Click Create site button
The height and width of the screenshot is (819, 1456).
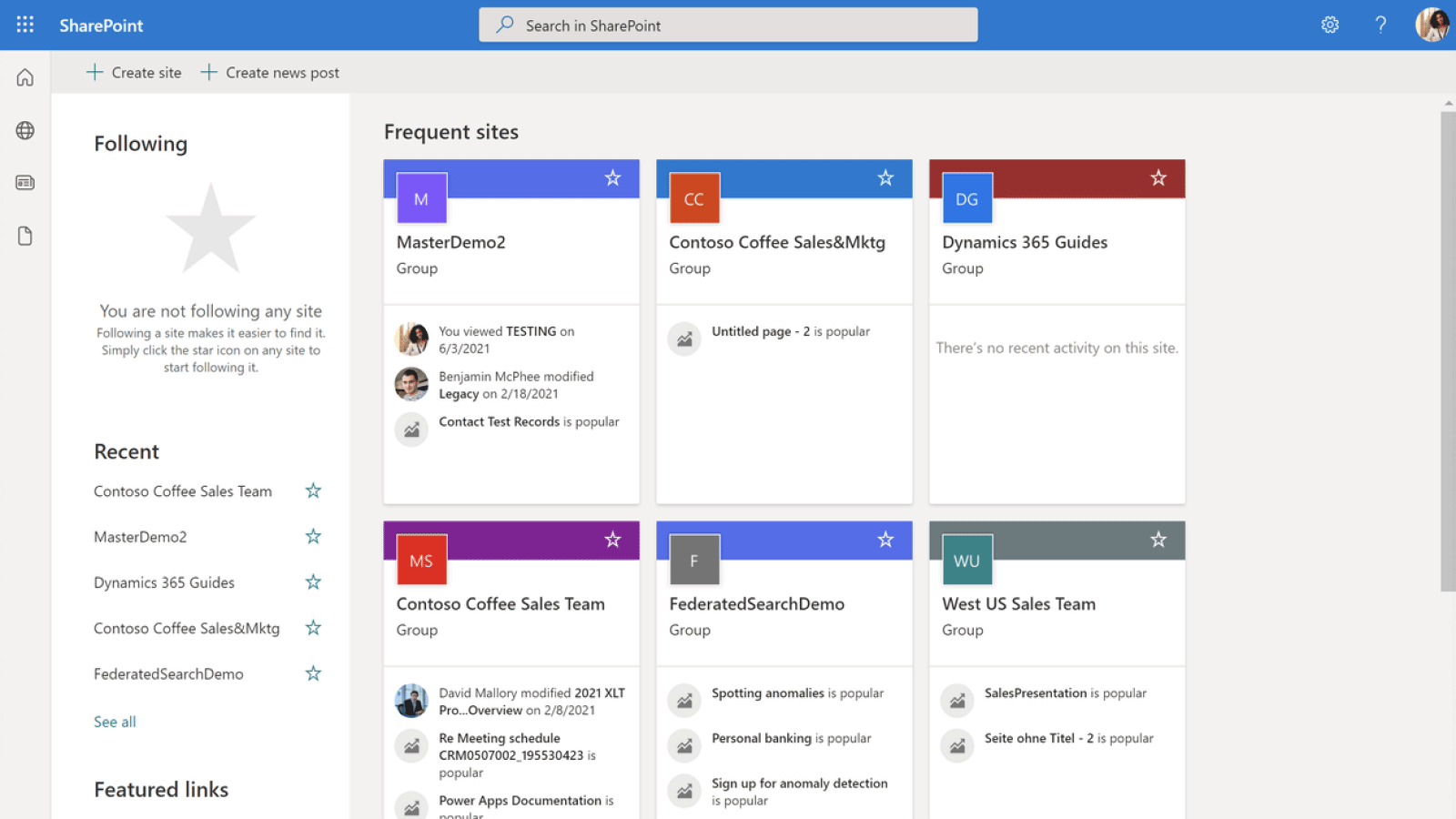(134, 72)
